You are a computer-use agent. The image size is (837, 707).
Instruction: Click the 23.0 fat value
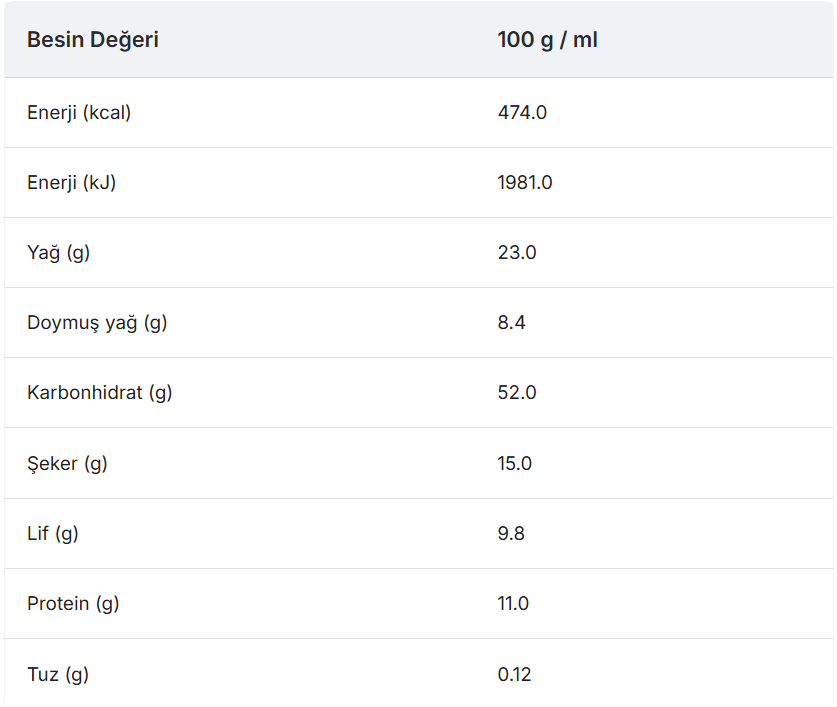[x=517, y=252]
